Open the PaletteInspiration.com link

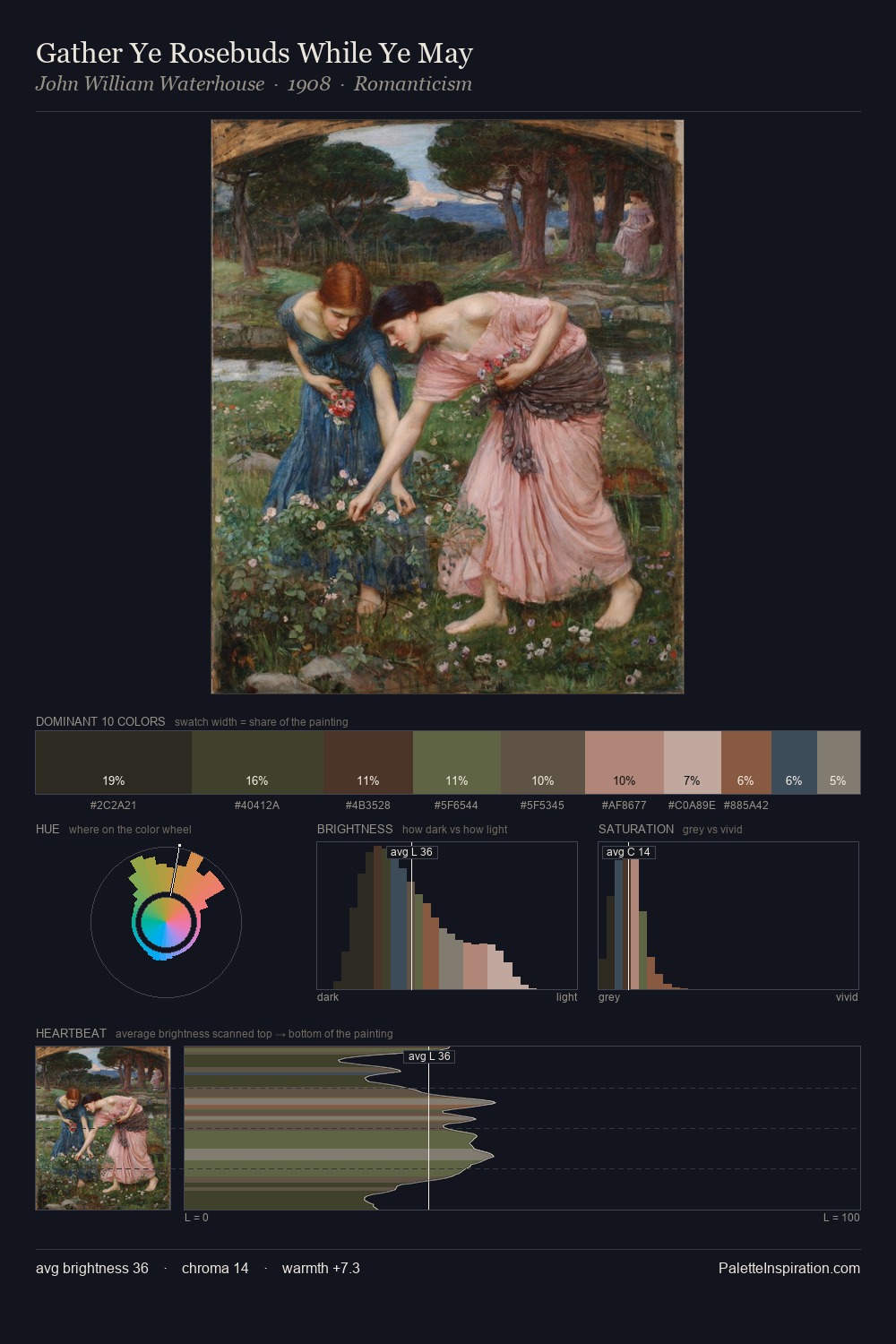coord(789,1268)
